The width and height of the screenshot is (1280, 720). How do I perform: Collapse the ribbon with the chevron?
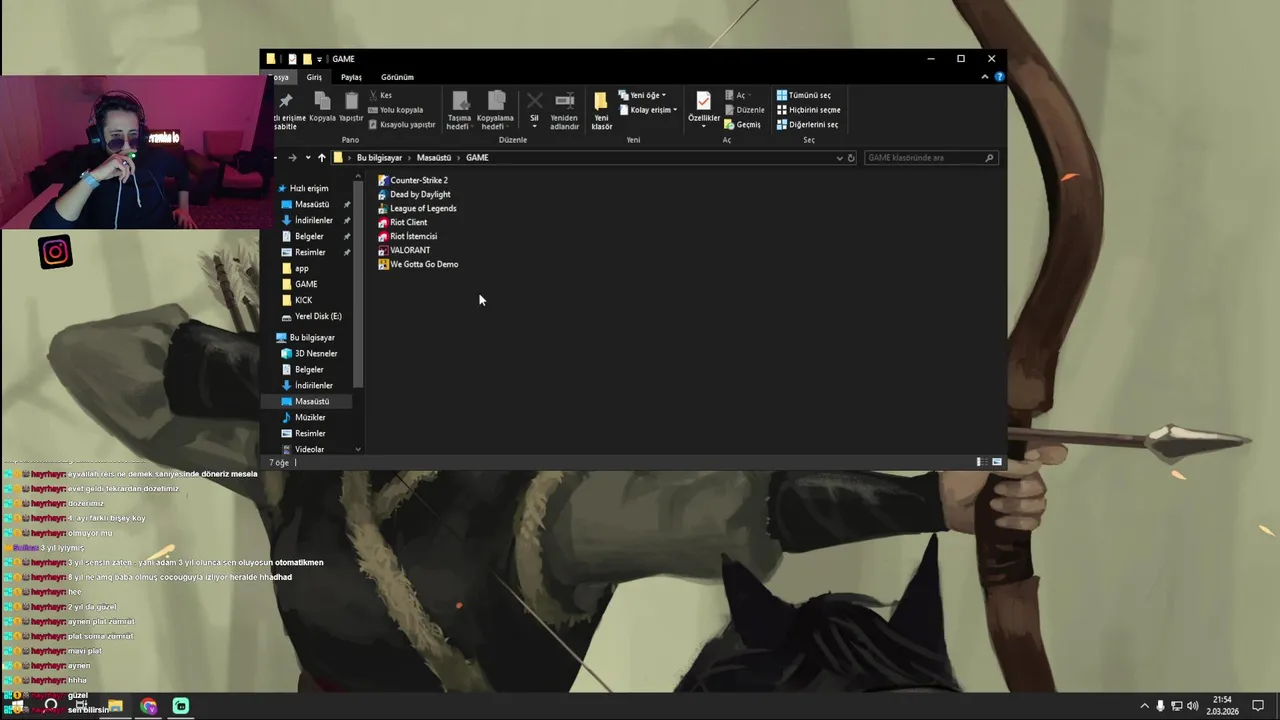[x=985, y=77]
